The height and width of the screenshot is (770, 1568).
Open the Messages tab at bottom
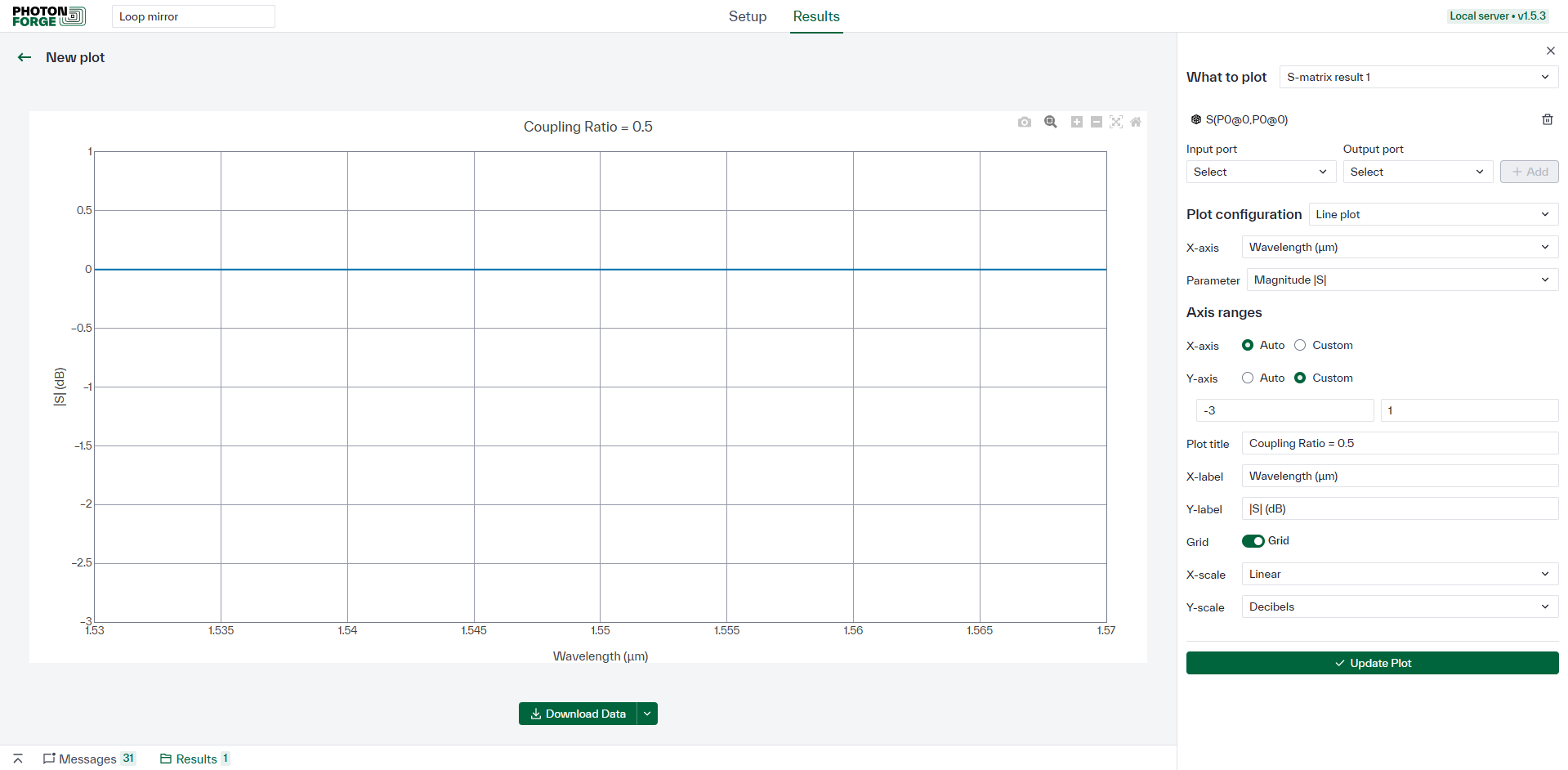coord(89,759)
